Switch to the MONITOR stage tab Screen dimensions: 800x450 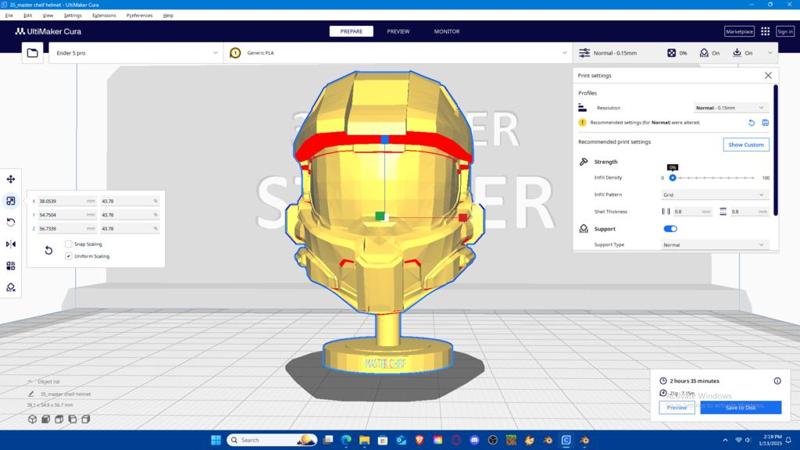tap(446, 31)
